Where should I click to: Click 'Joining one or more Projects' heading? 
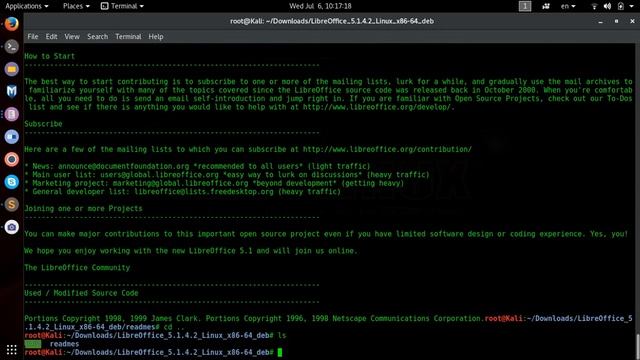83,209
